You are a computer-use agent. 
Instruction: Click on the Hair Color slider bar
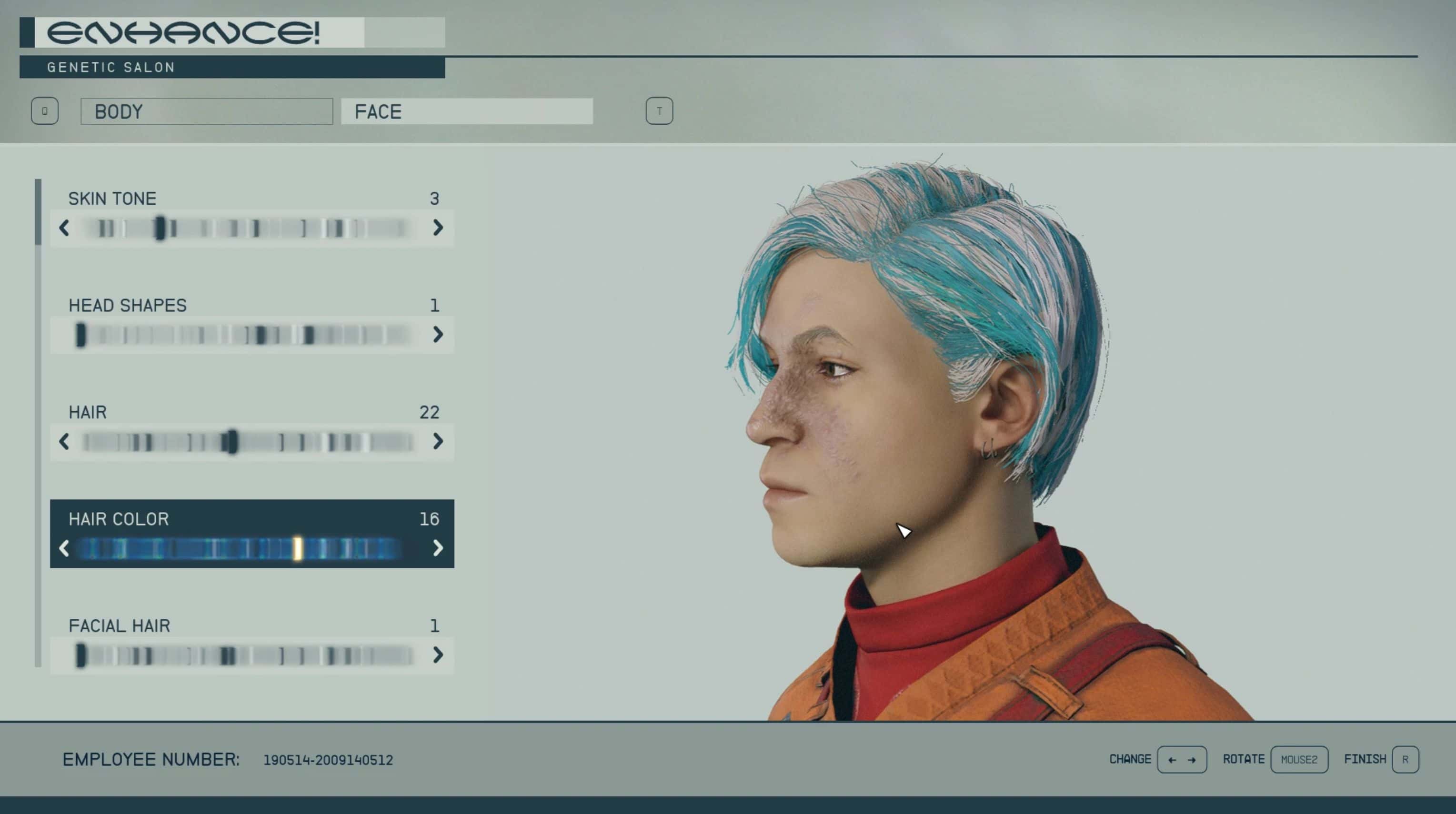[240, 548]
